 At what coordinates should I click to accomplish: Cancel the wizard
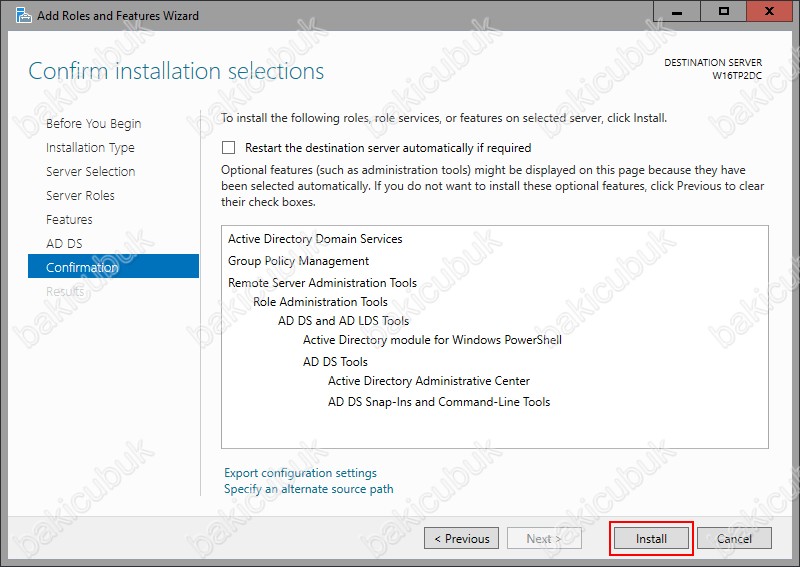[x=734, y=538]
